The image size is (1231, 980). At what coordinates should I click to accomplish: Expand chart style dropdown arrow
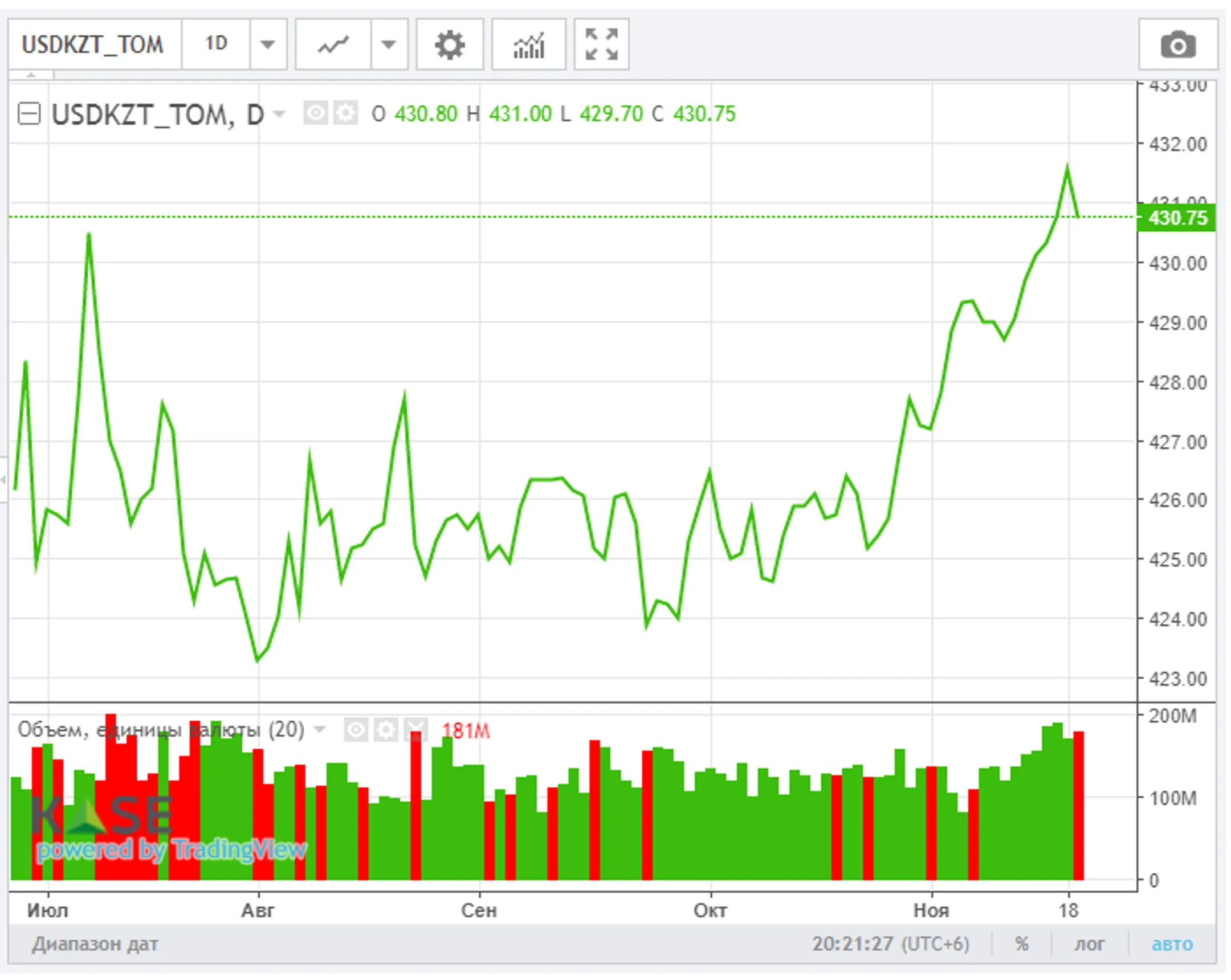click(389, 45)
